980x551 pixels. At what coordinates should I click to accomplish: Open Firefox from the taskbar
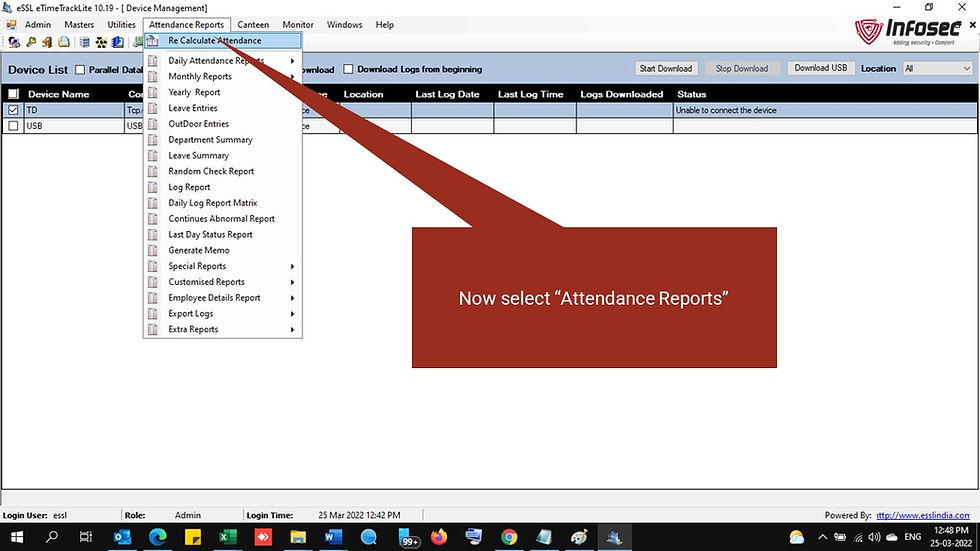(439, 537)
